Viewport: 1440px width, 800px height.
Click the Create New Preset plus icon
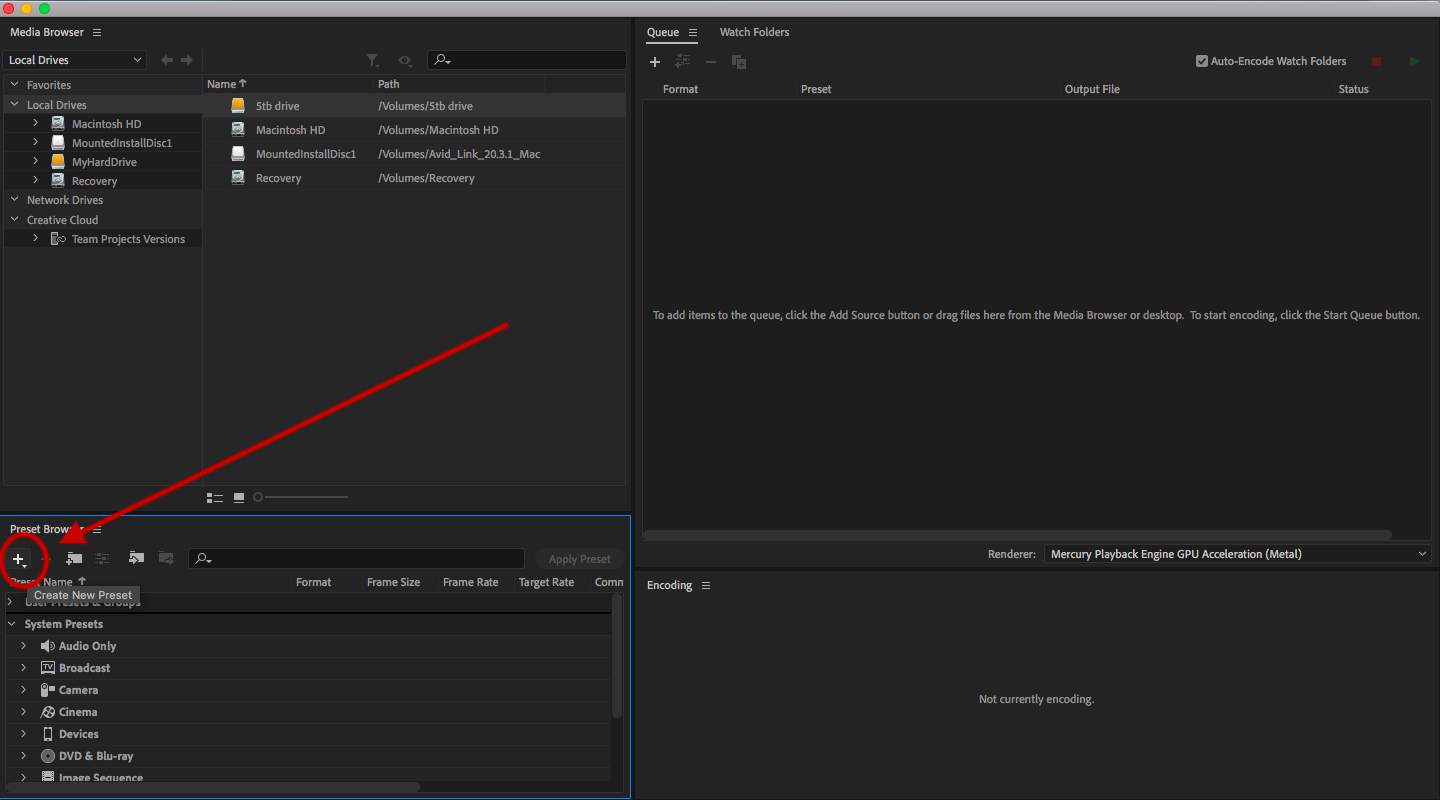click(19, 559)
